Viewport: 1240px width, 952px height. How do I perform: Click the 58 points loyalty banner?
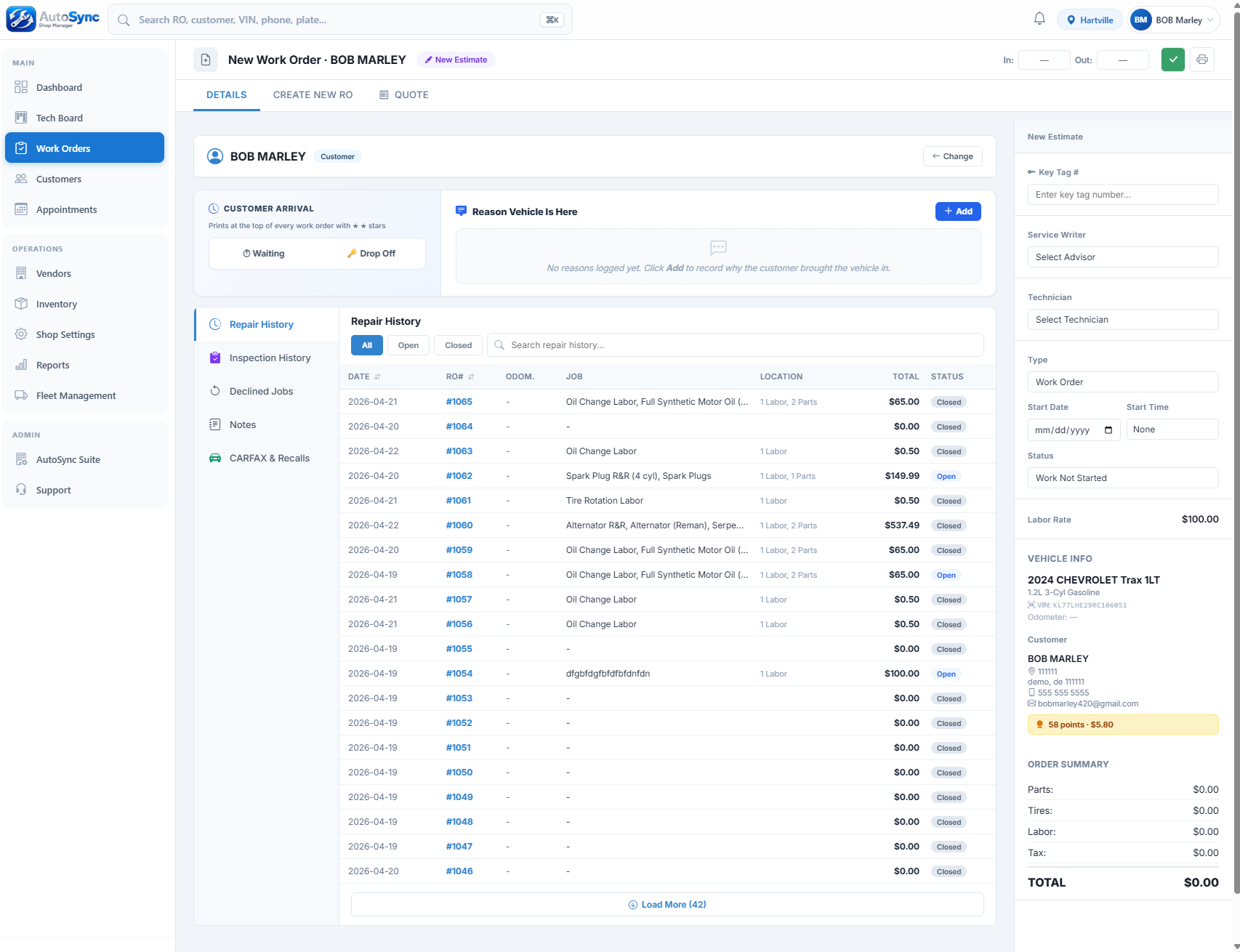[x=1123, y=725]
